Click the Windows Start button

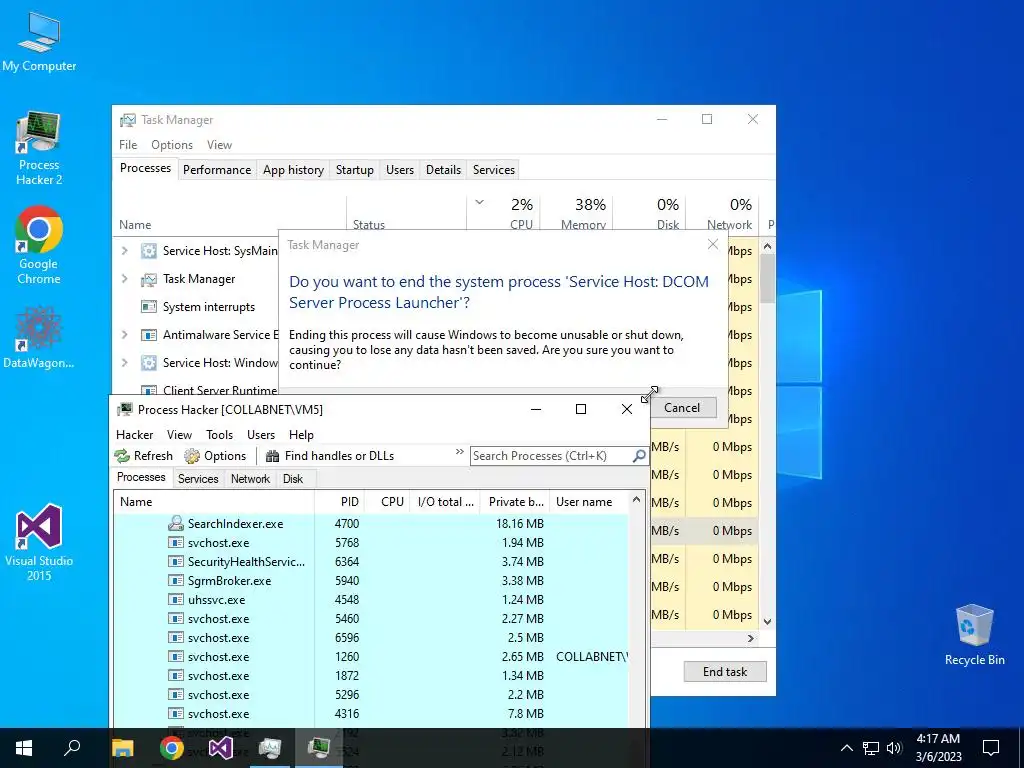point(24,748)
